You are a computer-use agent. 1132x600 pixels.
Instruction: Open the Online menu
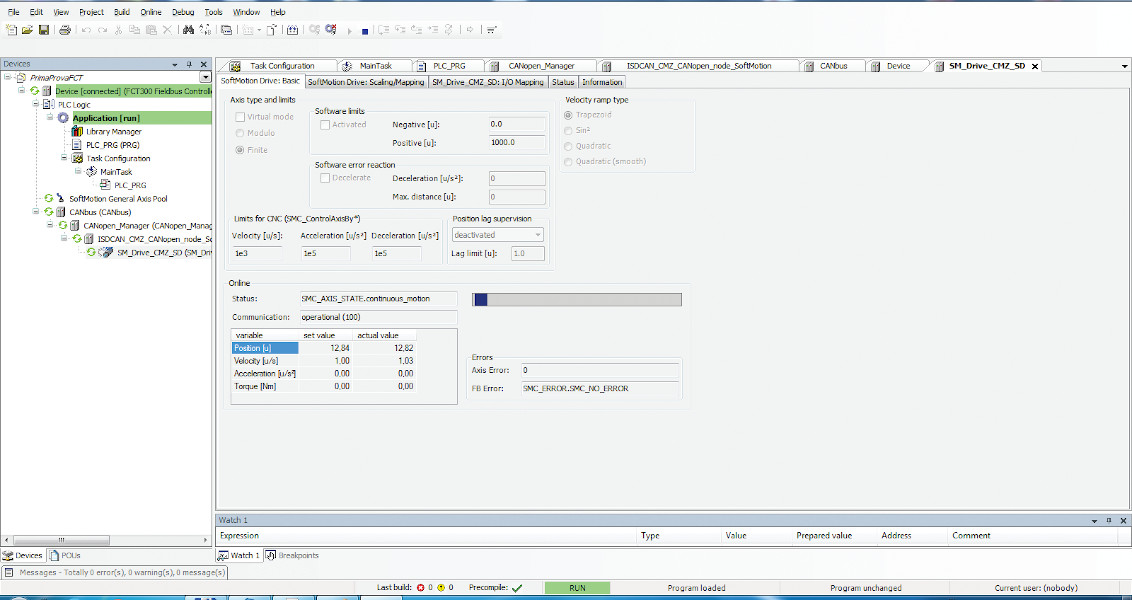(150, 12)
